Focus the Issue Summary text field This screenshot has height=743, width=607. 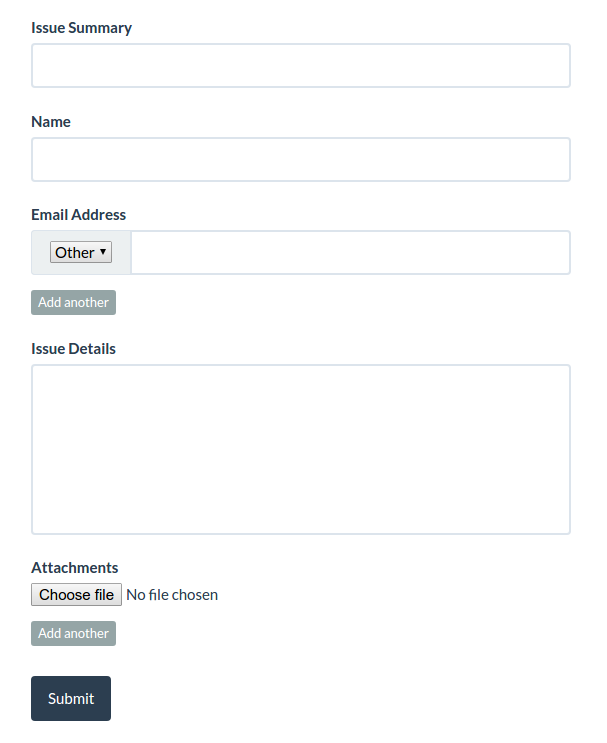click(x=301, y=65)
